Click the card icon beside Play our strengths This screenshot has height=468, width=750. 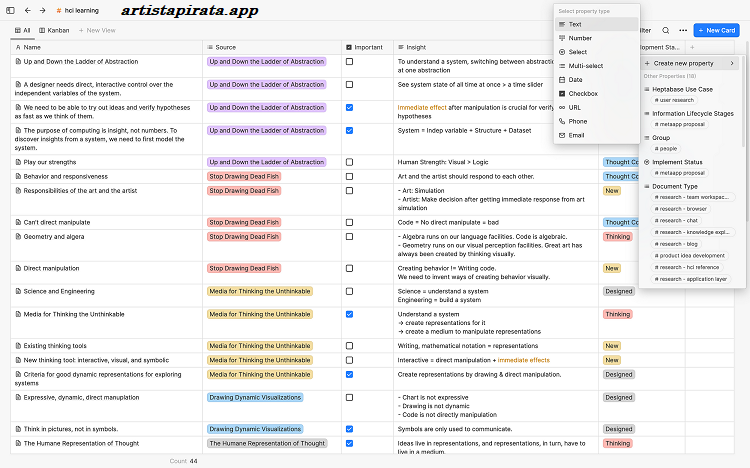18,162
